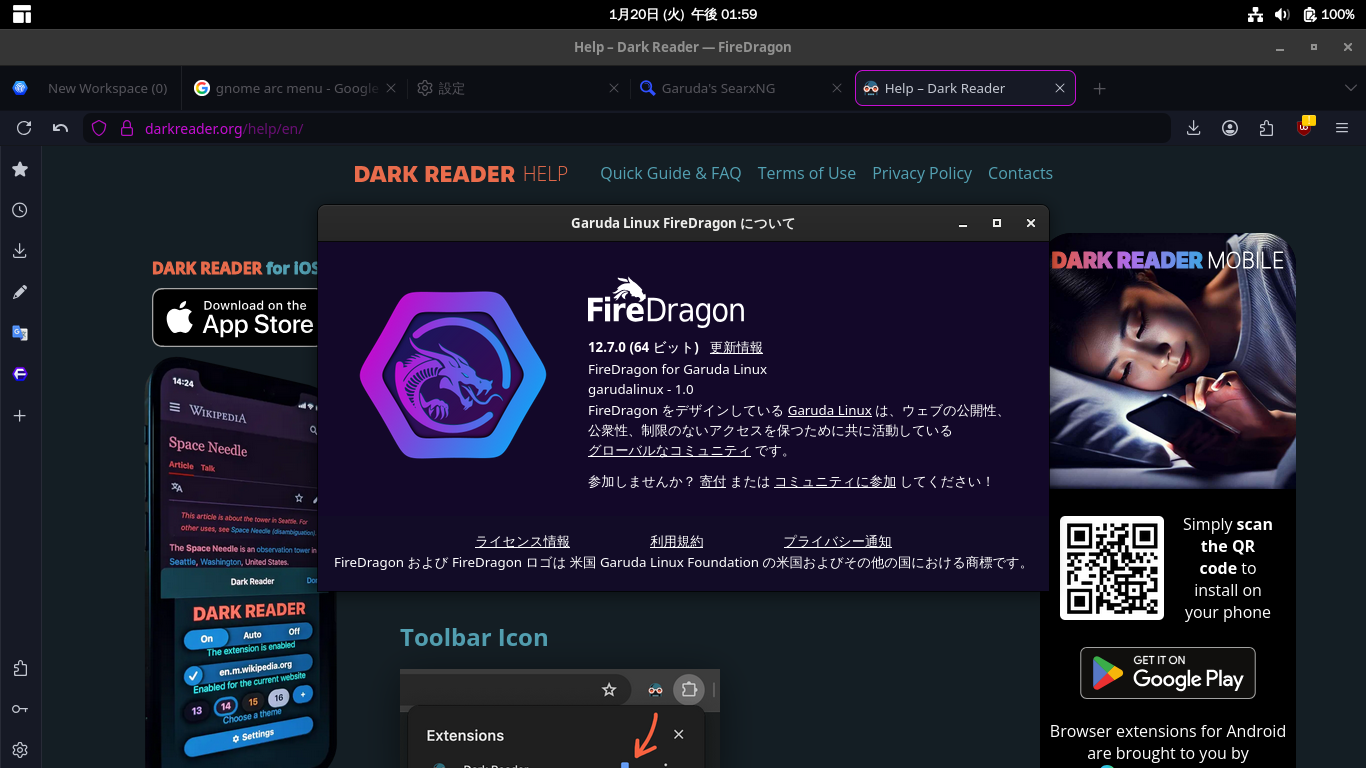Click the Download on the App Store badge
1366x768 pixels.
(x=235, y=318)
